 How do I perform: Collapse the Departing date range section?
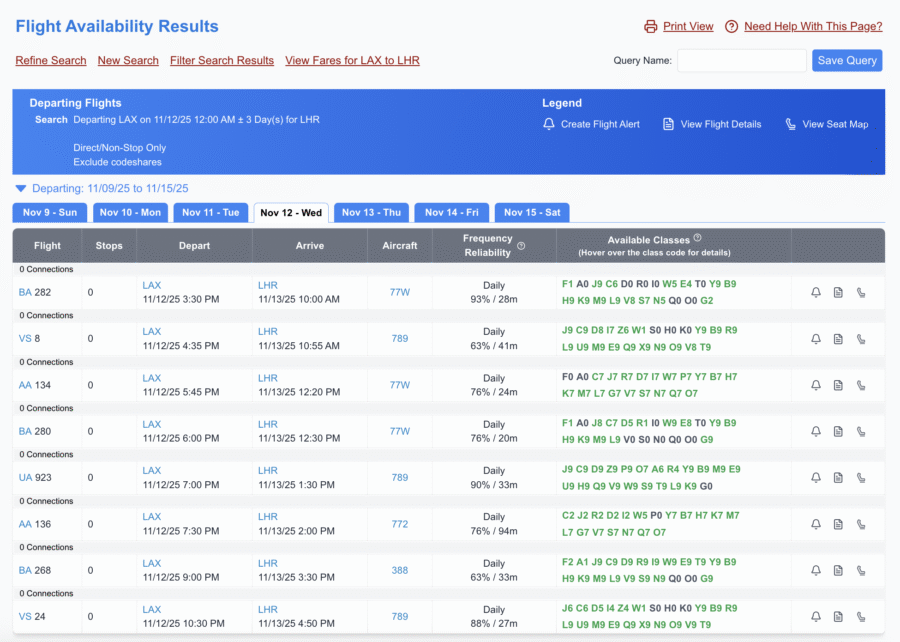(20, 187)
